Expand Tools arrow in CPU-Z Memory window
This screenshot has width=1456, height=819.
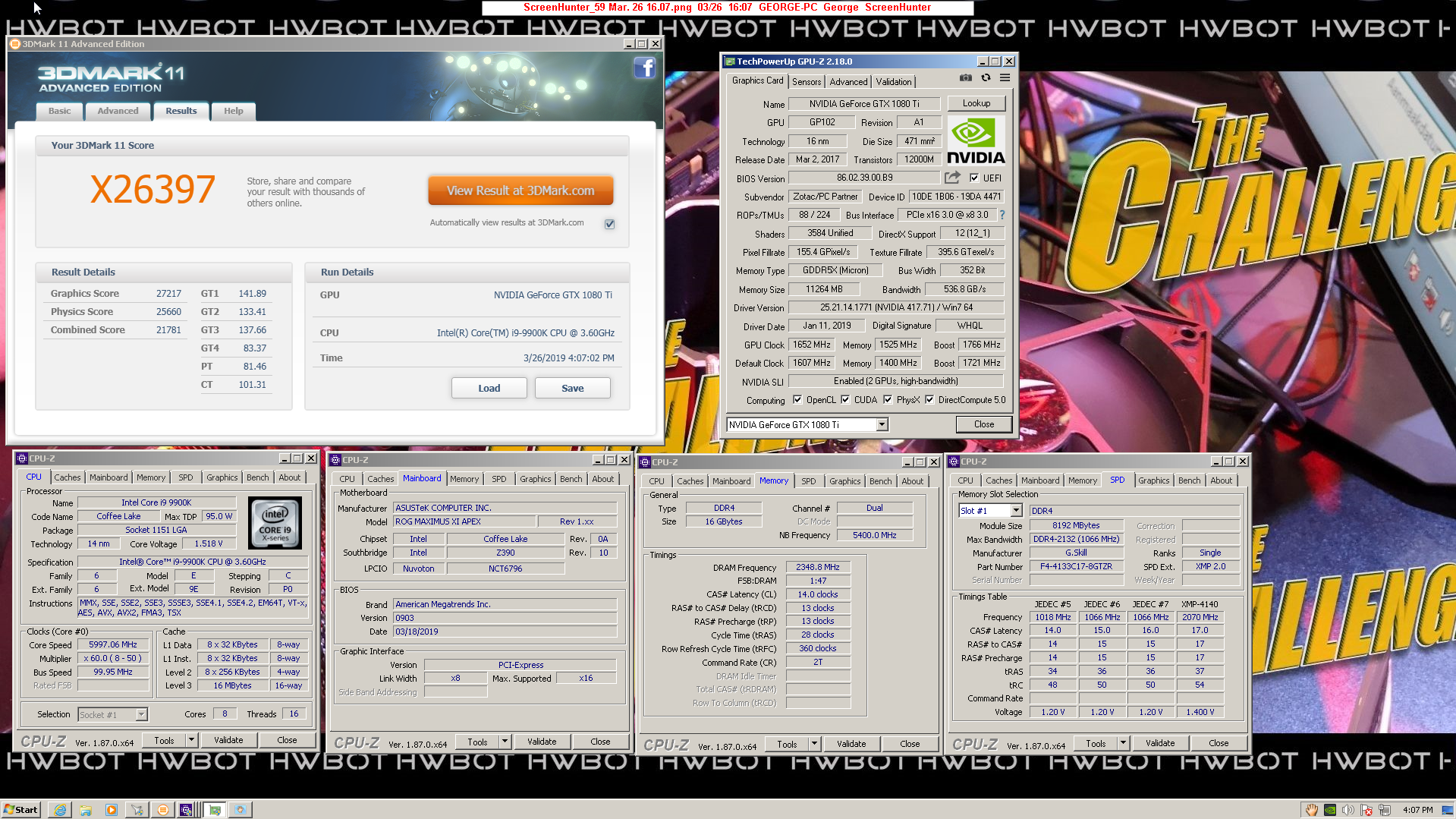(x=814, y=744)
